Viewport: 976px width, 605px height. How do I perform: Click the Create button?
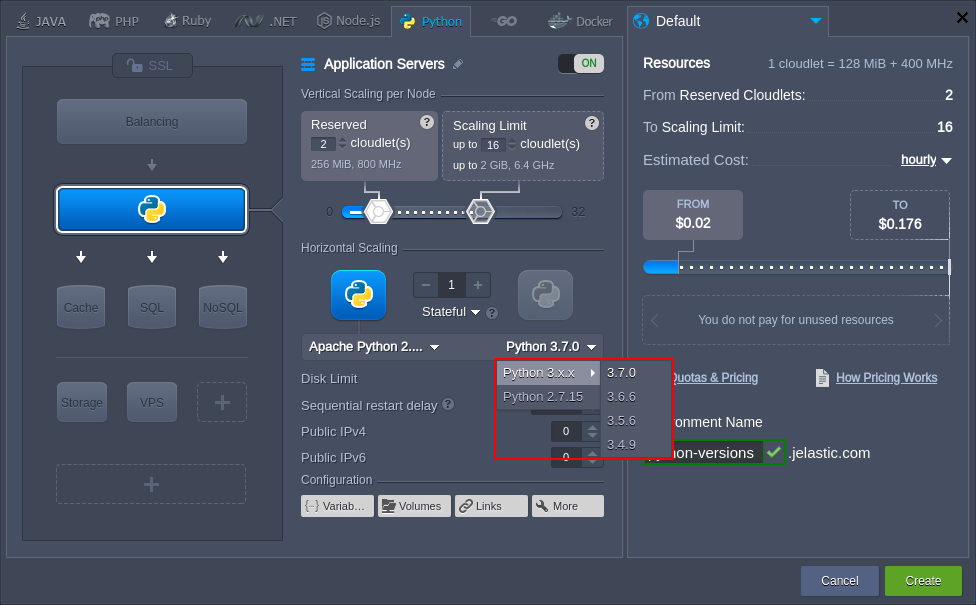[922, 581]
